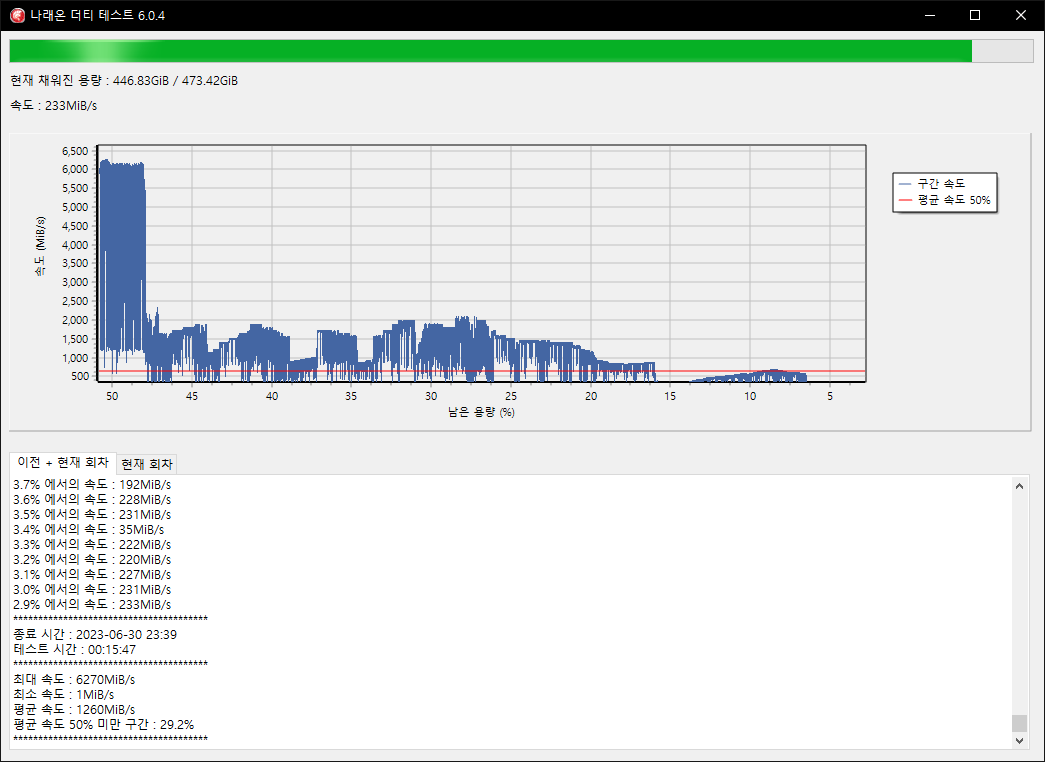Click the '속도 : 233MiB/s' label
This screenshot has height=762, width=1045.
pos(54,105)
